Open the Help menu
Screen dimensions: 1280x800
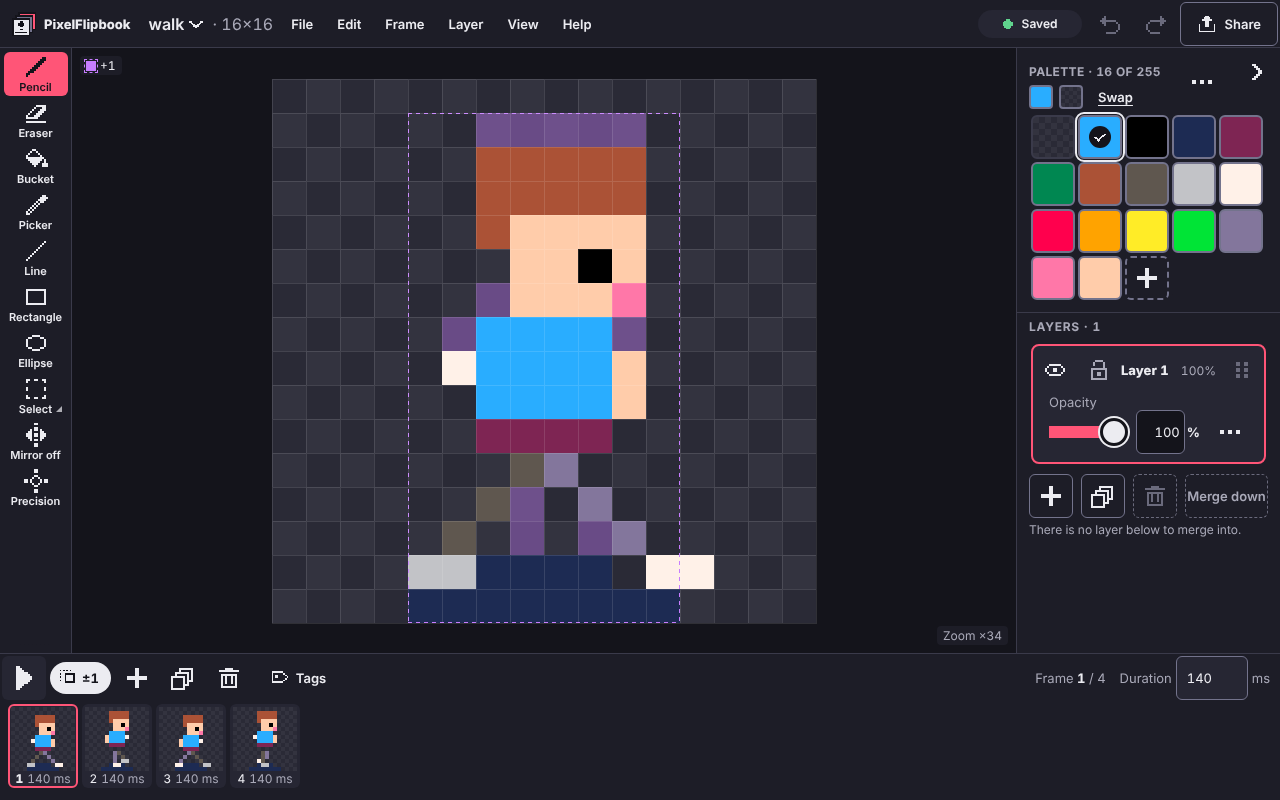click(x=577, y=24)
